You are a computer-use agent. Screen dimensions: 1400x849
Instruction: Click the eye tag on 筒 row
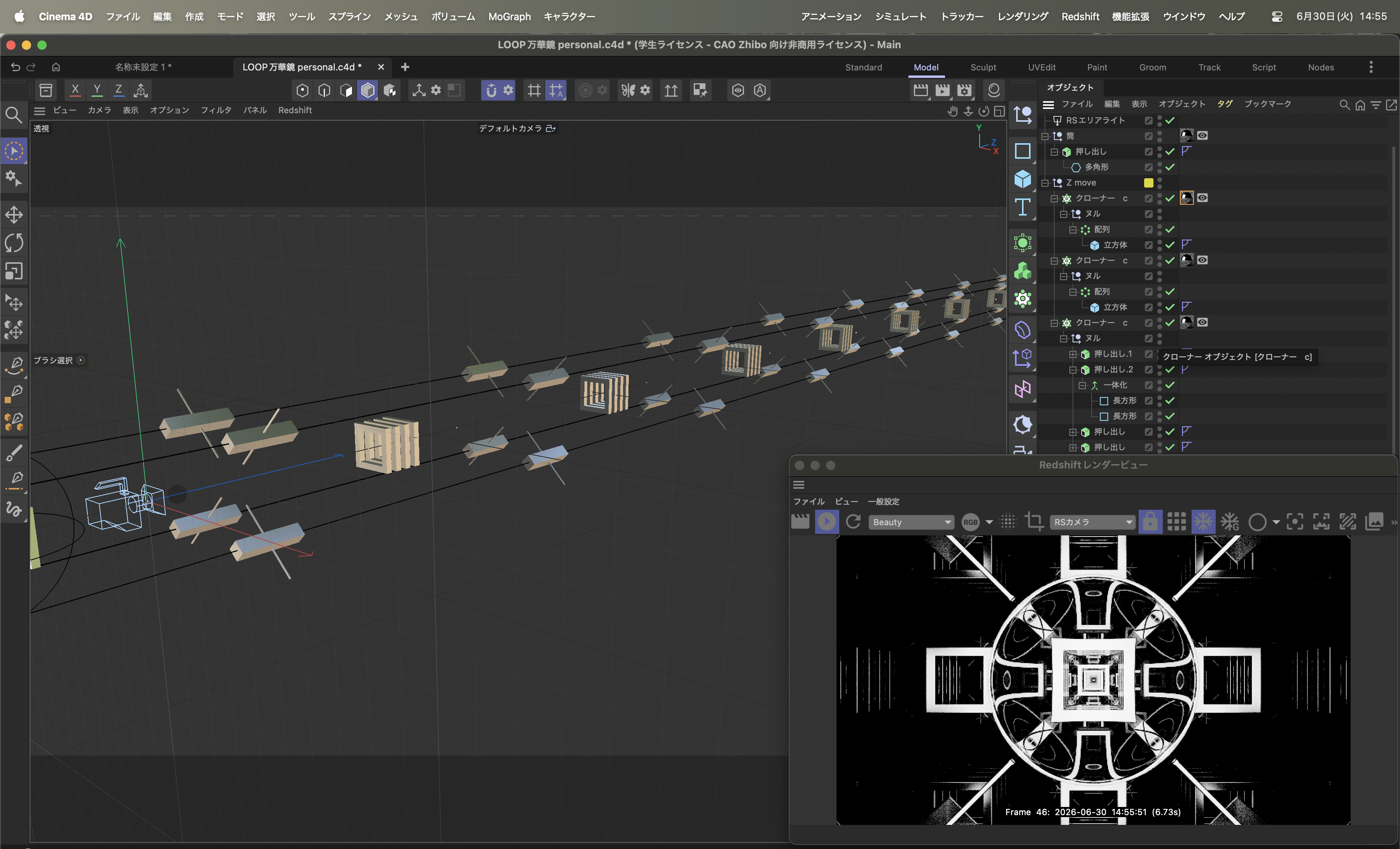coord(1202,136)
